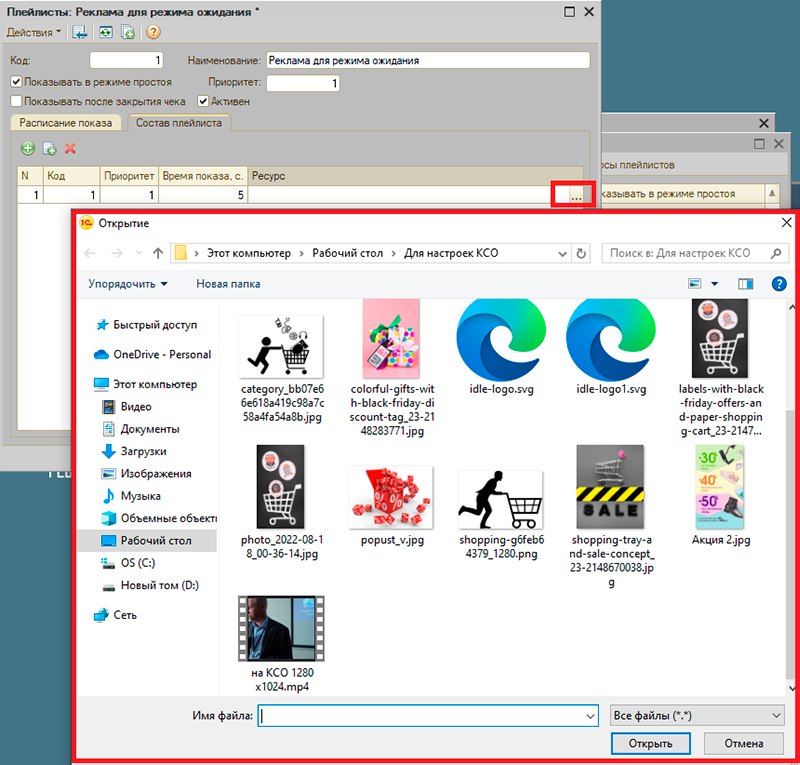
Task: Click the ellipsis button in Ресурс cell
Action: 576,195
